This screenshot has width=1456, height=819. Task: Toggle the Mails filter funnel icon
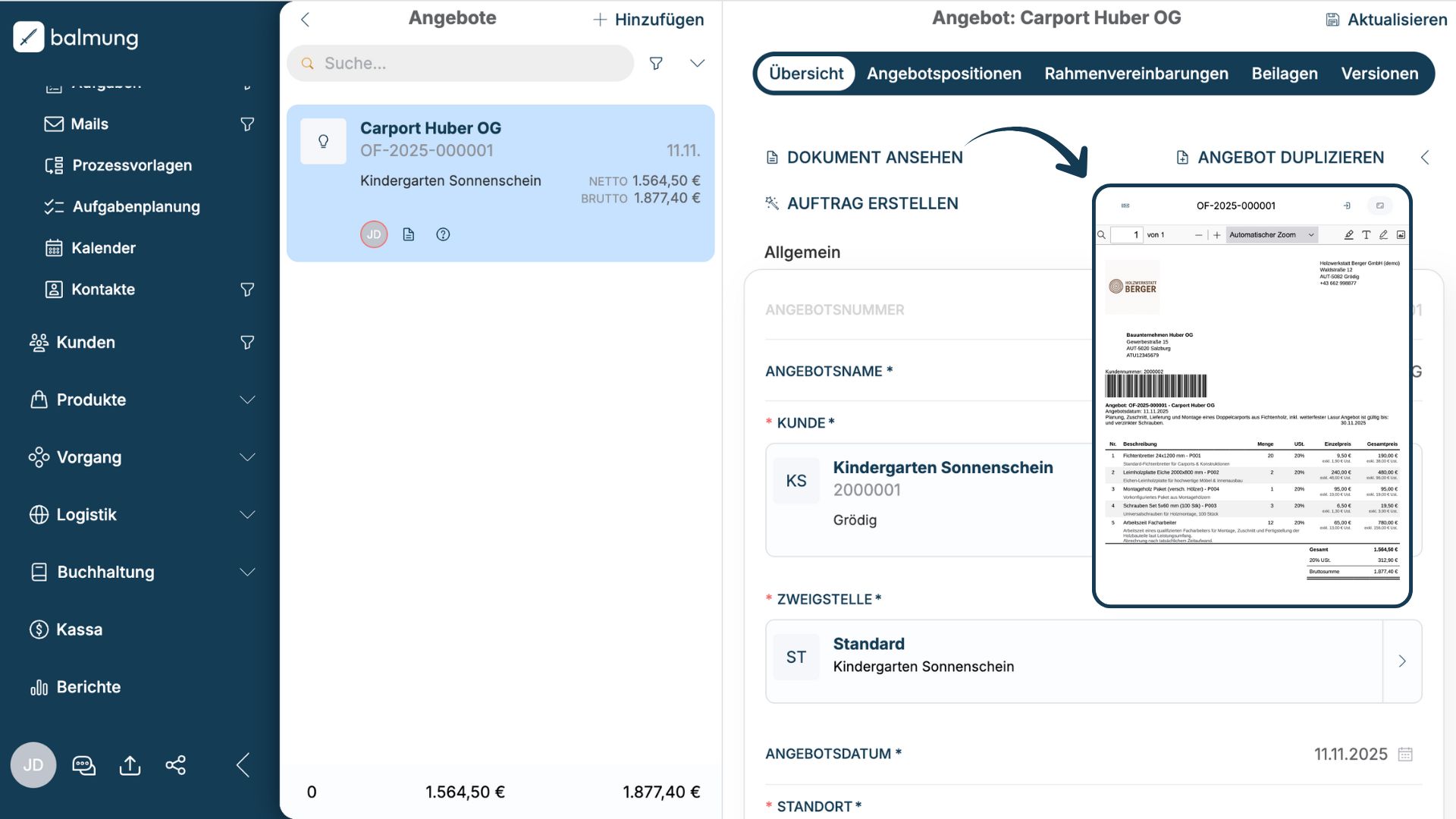247,124
